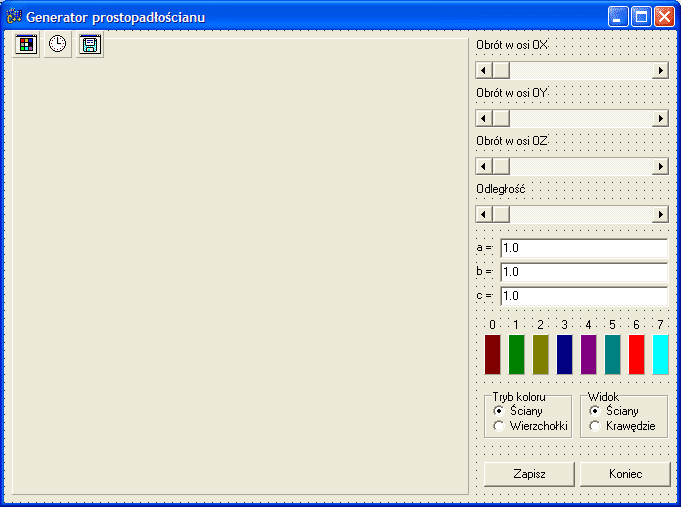
Task: Select the color dialog component icon
Action: [x=27, y=44]
